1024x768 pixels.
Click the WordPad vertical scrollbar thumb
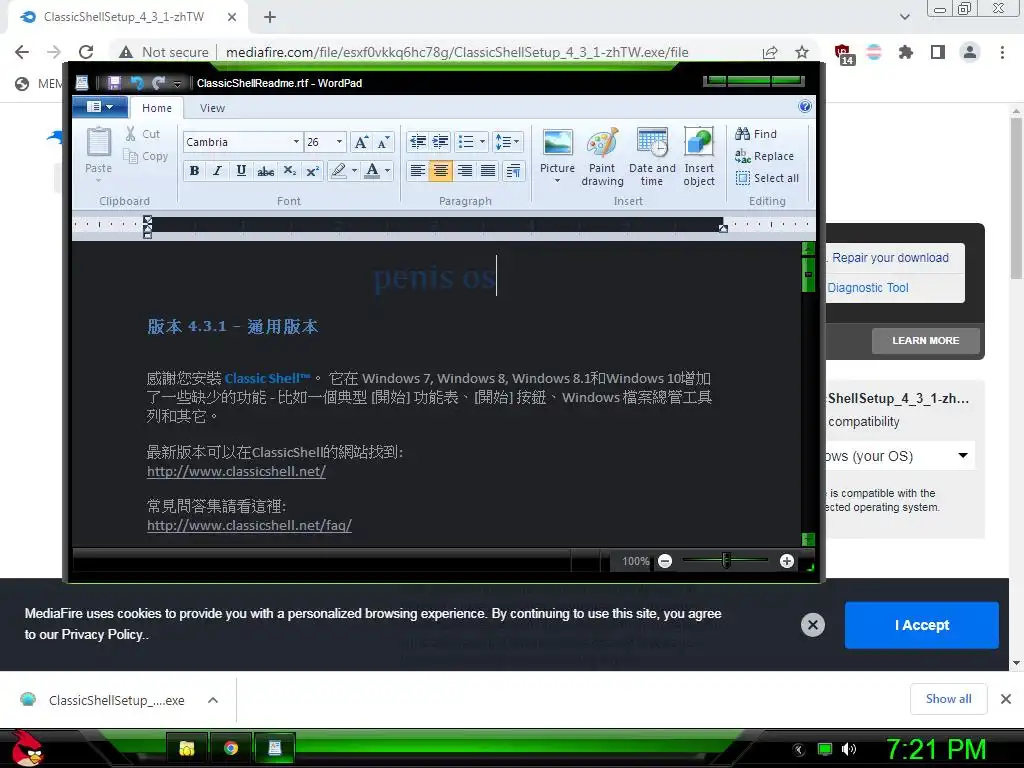coord(808,274)
